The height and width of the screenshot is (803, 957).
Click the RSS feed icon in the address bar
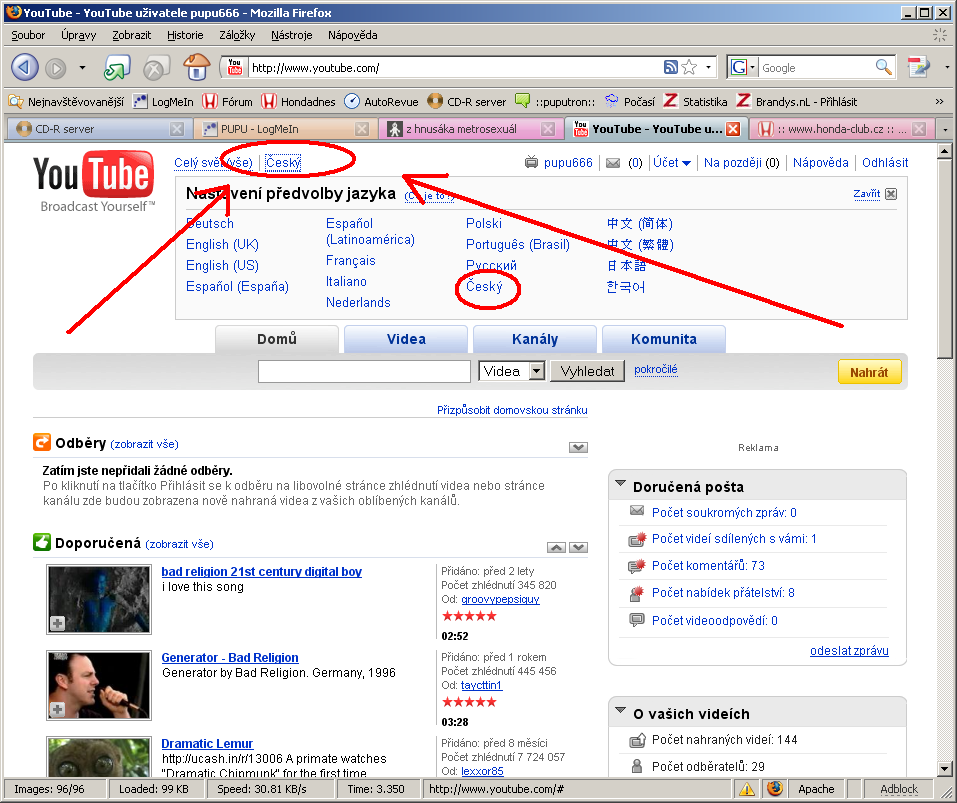pos(671,67)
